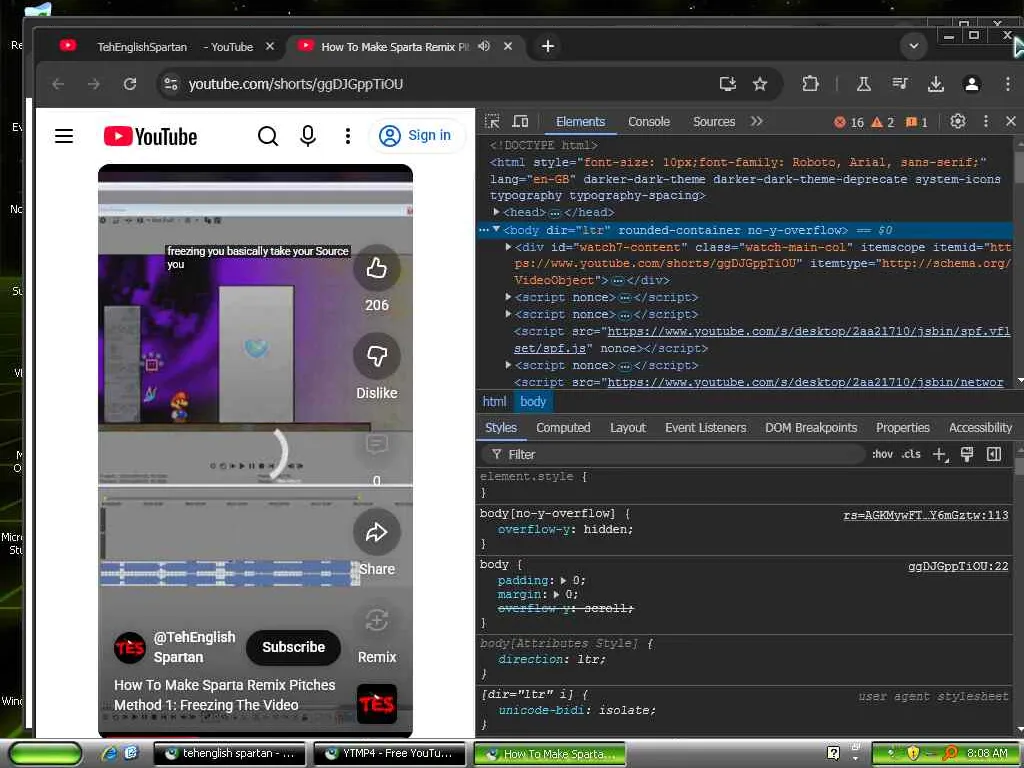Go back in browser history

58,84
